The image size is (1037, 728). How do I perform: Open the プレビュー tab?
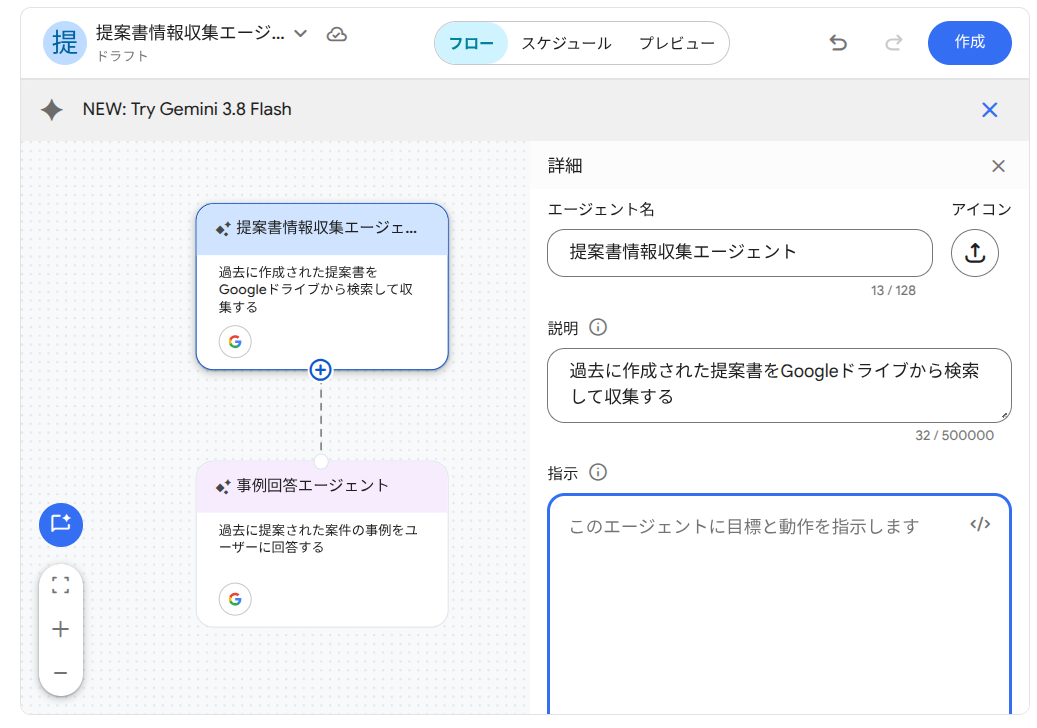pyautogui.click(x=677, y=44)
